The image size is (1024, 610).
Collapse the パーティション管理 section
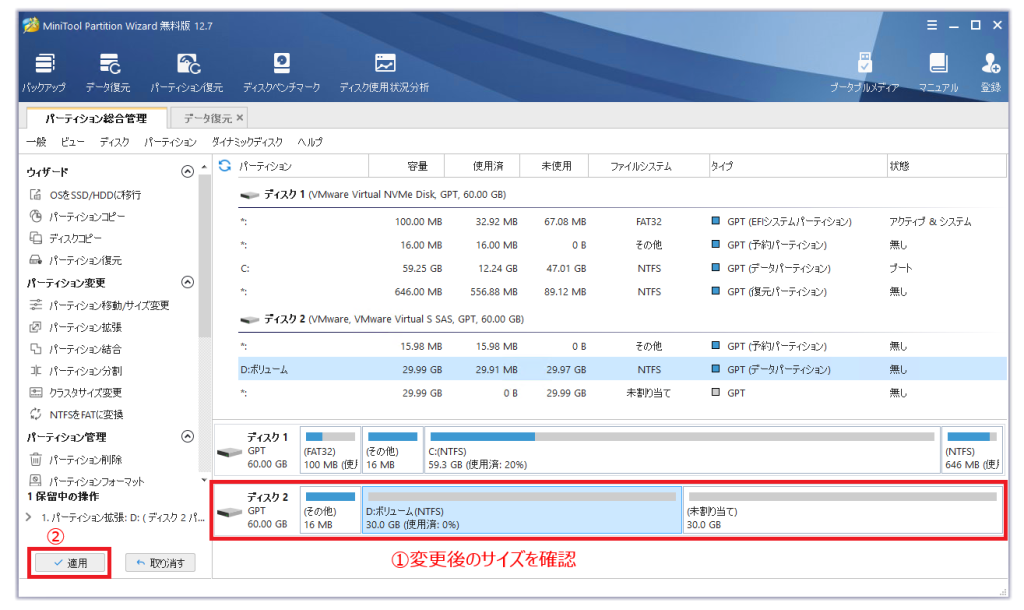187,436
